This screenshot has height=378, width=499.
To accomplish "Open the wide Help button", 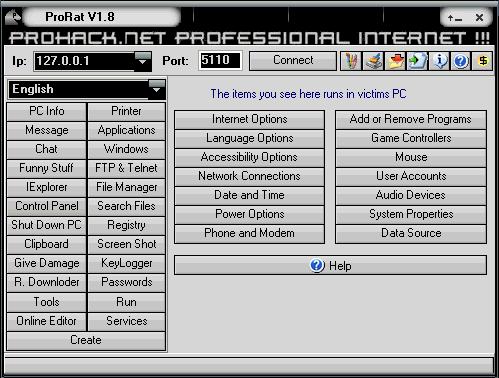I will coord(330,265).
